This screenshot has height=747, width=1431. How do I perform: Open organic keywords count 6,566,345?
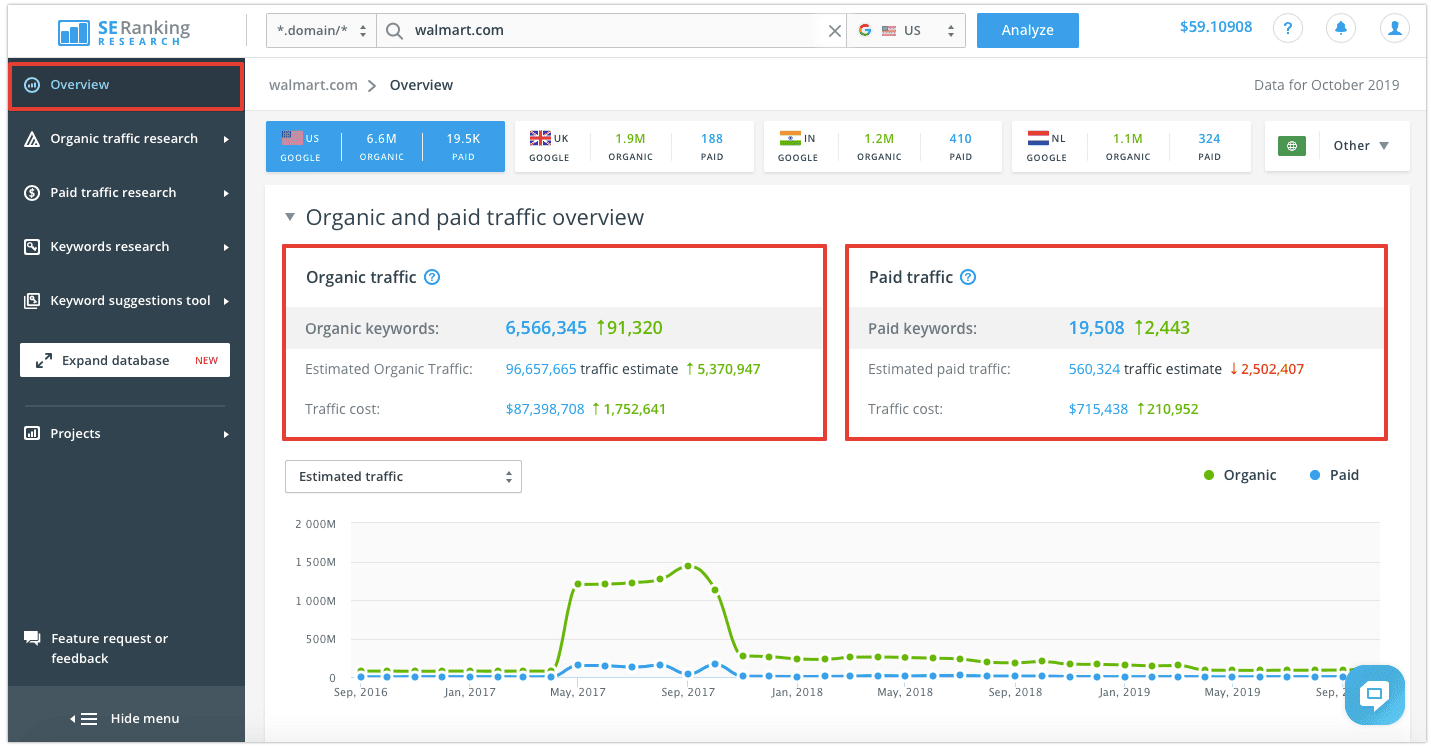(x=546, y=328)
